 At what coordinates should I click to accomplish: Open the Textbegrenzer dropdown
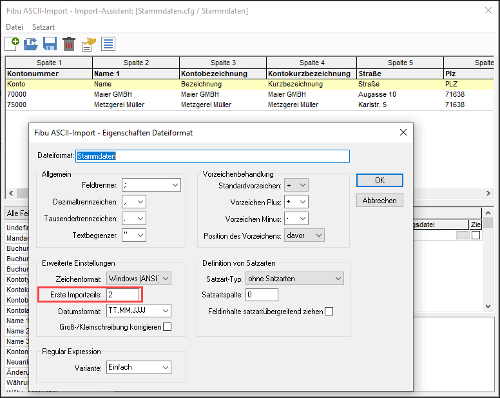coord(134,235)
